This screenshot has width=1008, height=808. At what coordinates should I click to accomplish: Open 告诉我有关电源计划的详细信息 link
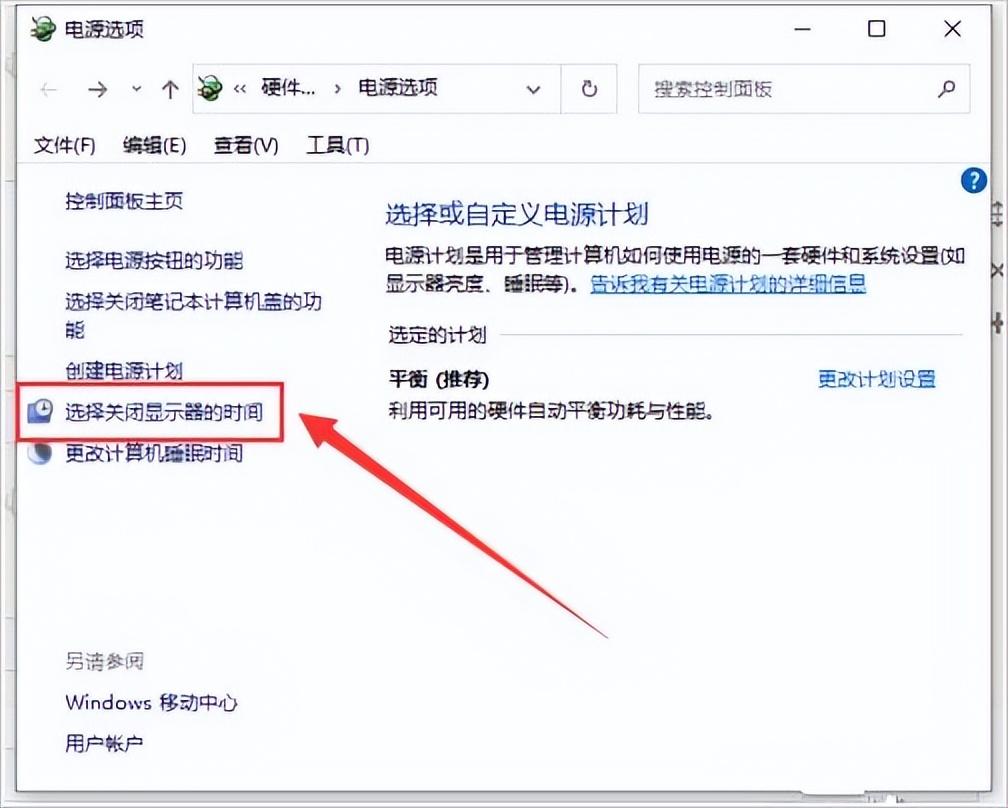(728, 283)
